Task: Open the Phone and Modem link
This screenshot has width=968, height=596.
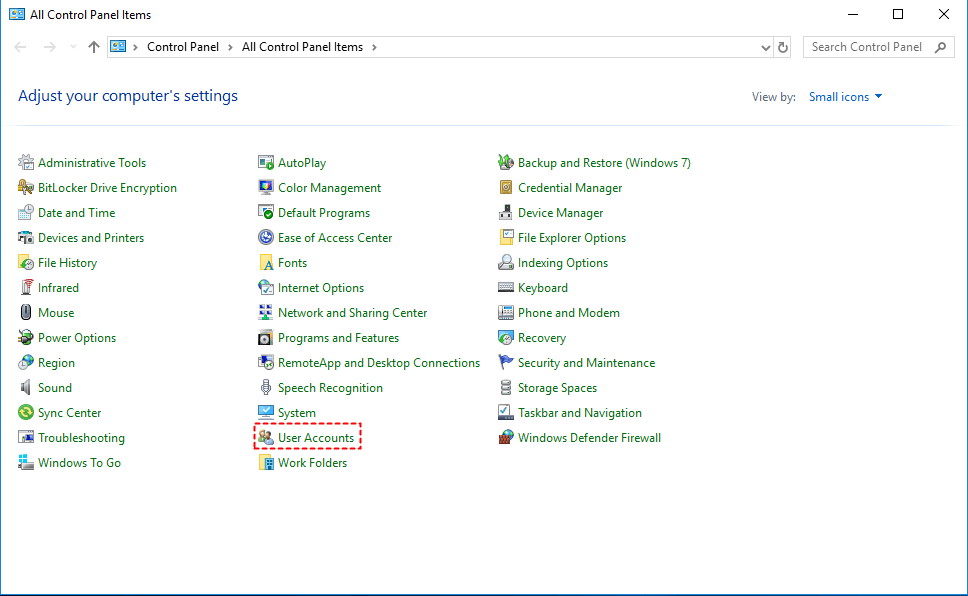Action: [569, 313]
